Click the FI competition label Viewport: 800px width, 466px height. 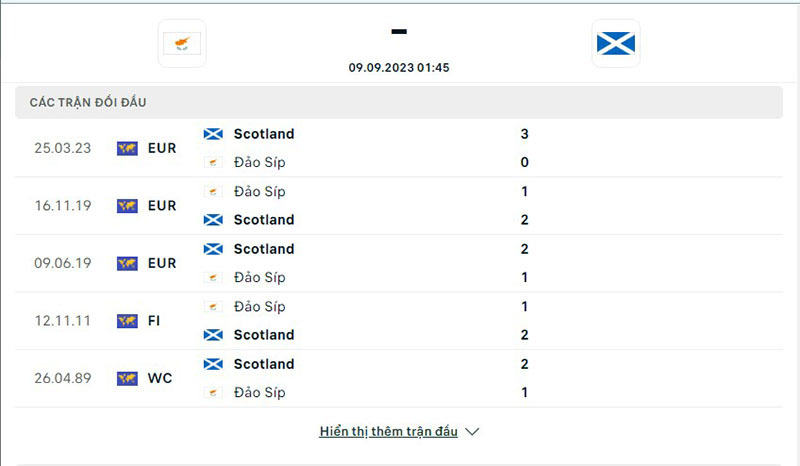(x=154, y=321)
